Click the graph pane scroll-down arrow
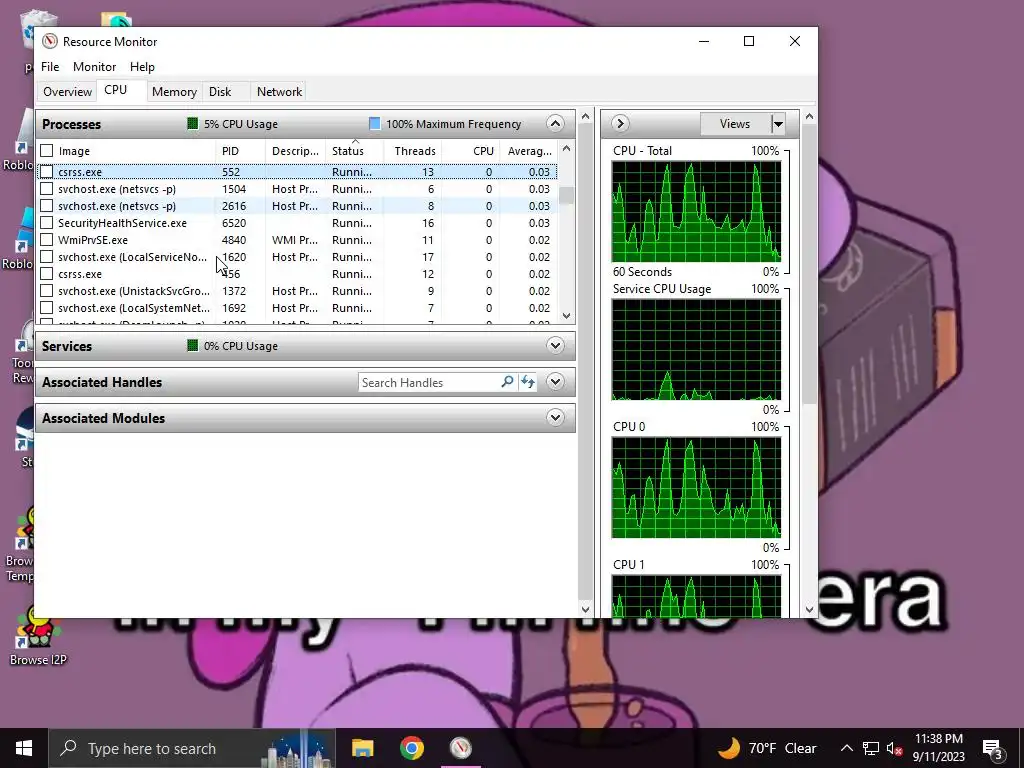Viewport: 1024px width, 768px height. point(810,609)
